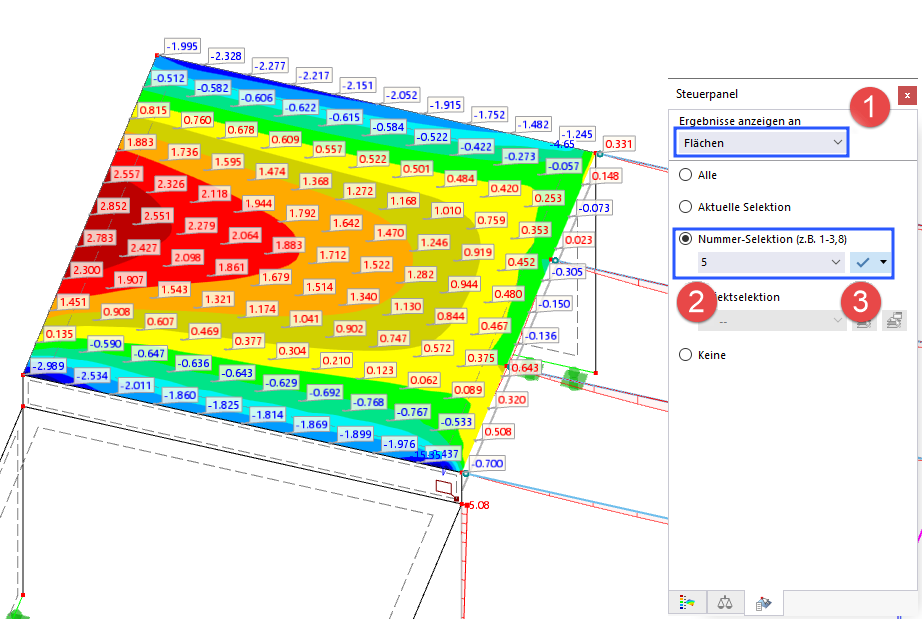Image resolution: width=922 pixels, height=619 pixels.
Task: Click the result value -2.277
Action: pyautogui.click(x=270, y=66)
